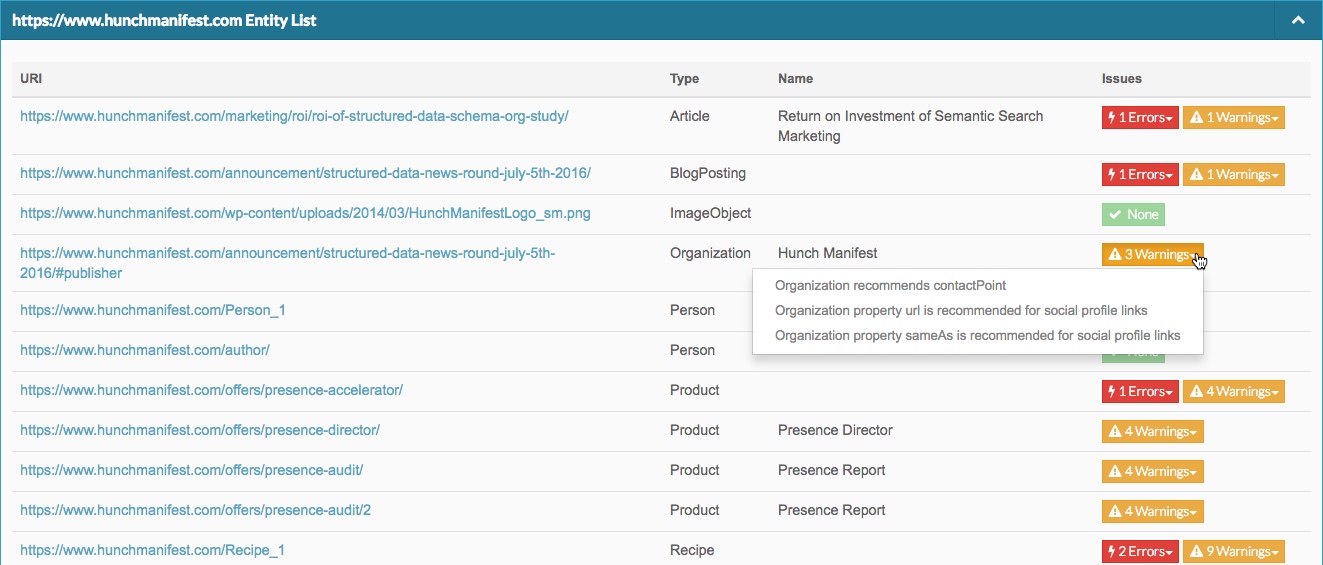Click the panel title hunchmanifest.com Entity List
1323x565 pixels.
tap(164, 20)
